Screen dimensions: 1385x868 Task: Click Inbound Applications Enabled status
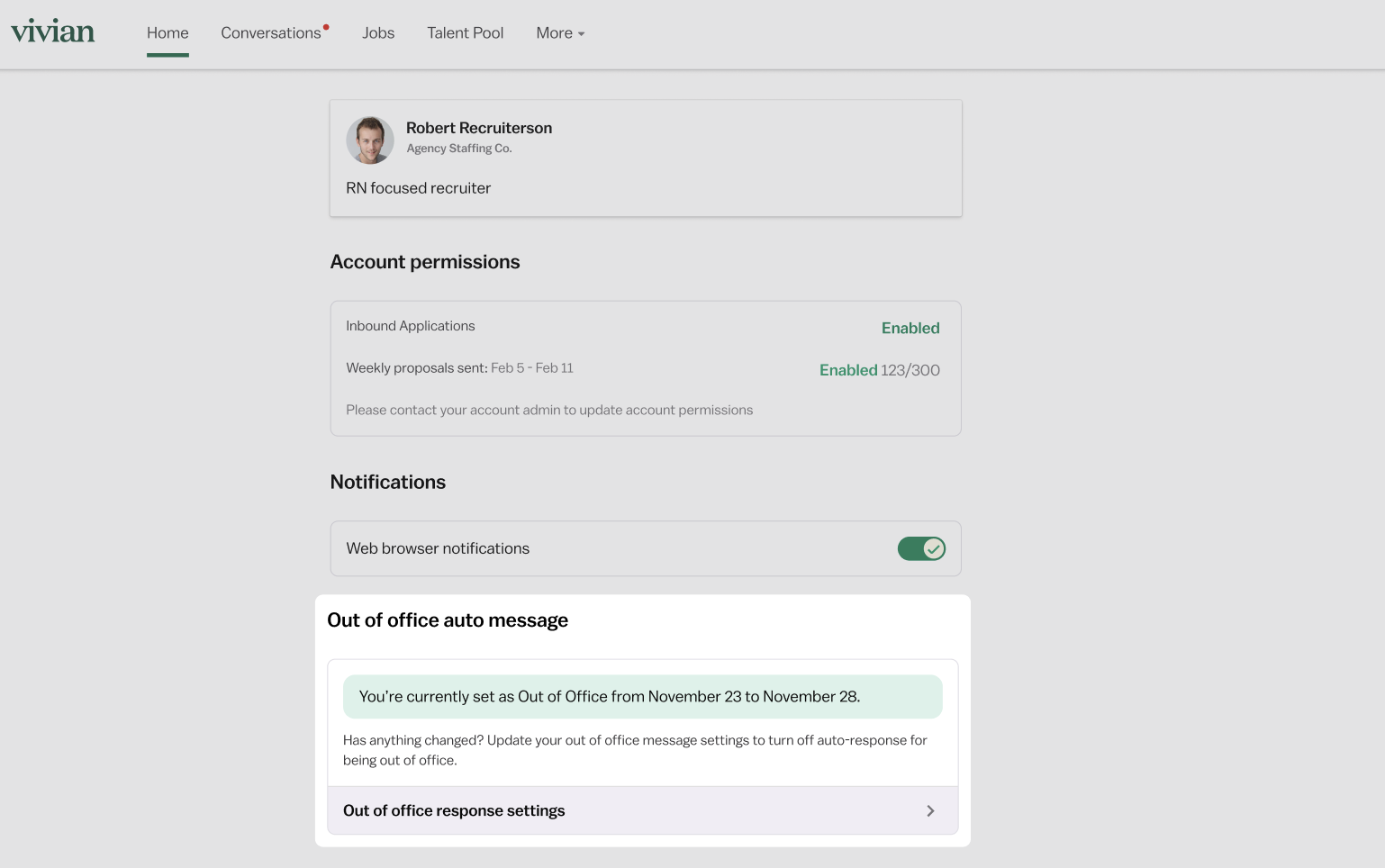coord(910,329)
